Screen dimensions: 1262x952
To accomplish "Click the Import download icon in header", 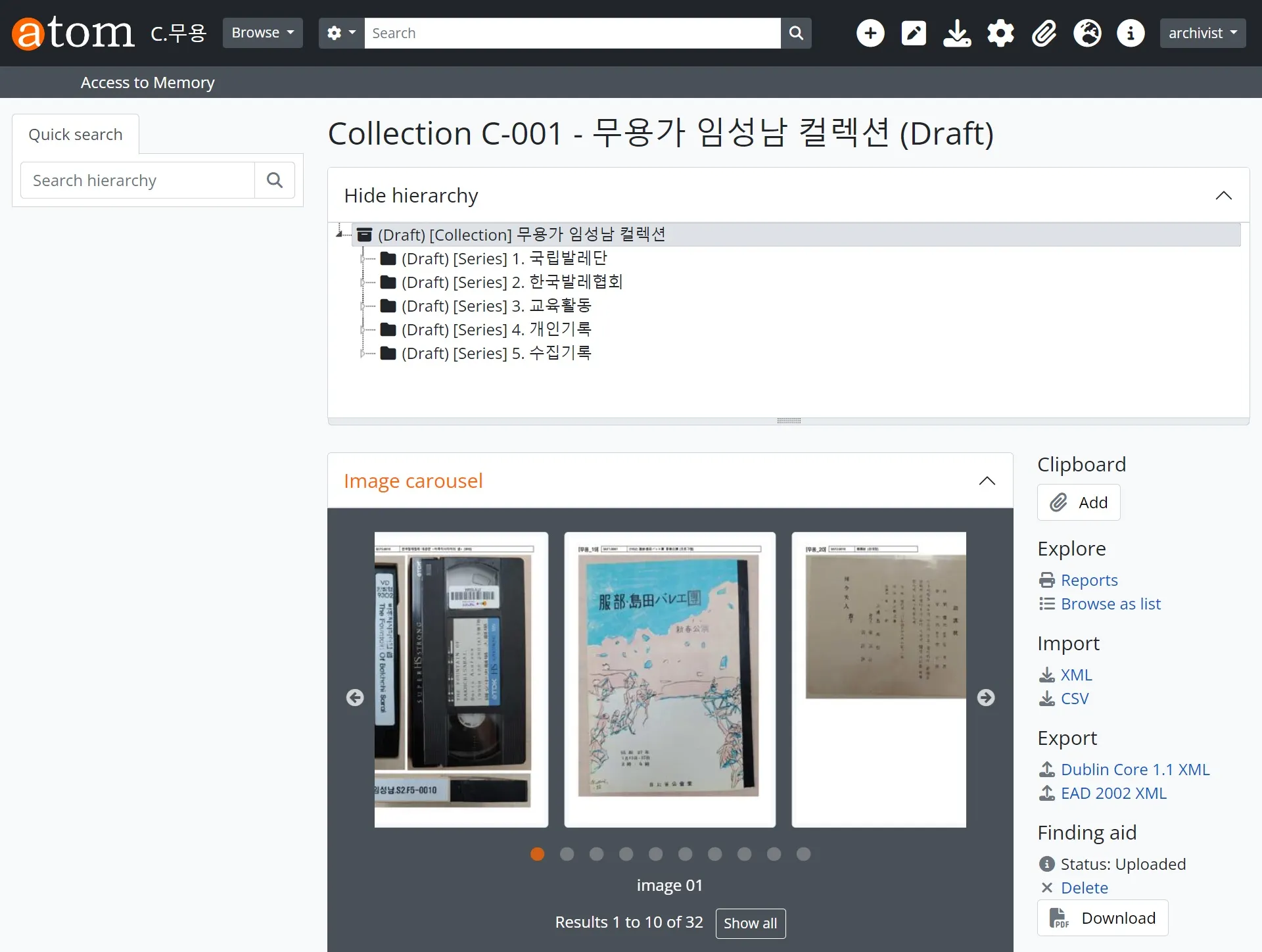I will click(957, 33).
